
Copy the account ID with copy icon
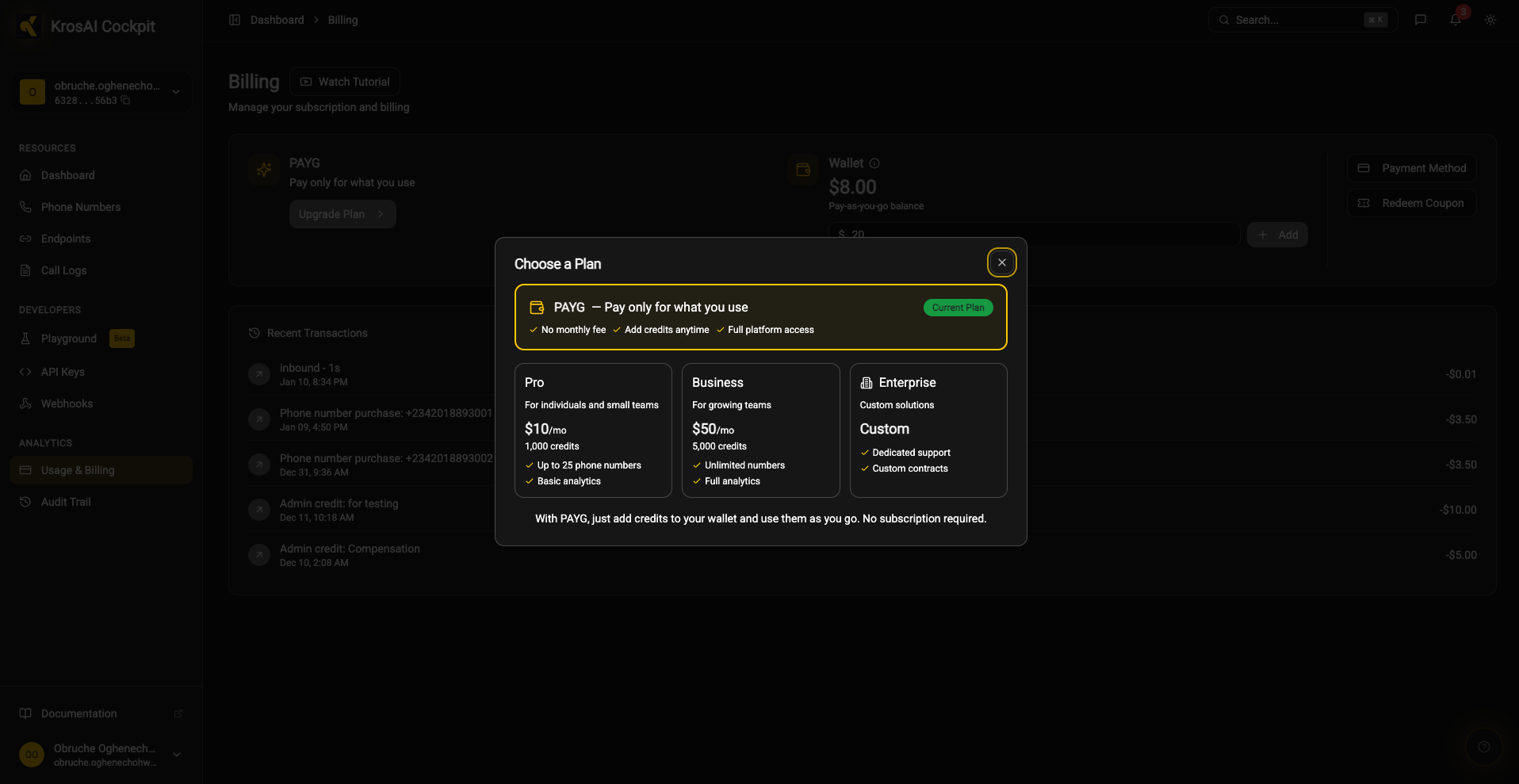tap(125, 101)
